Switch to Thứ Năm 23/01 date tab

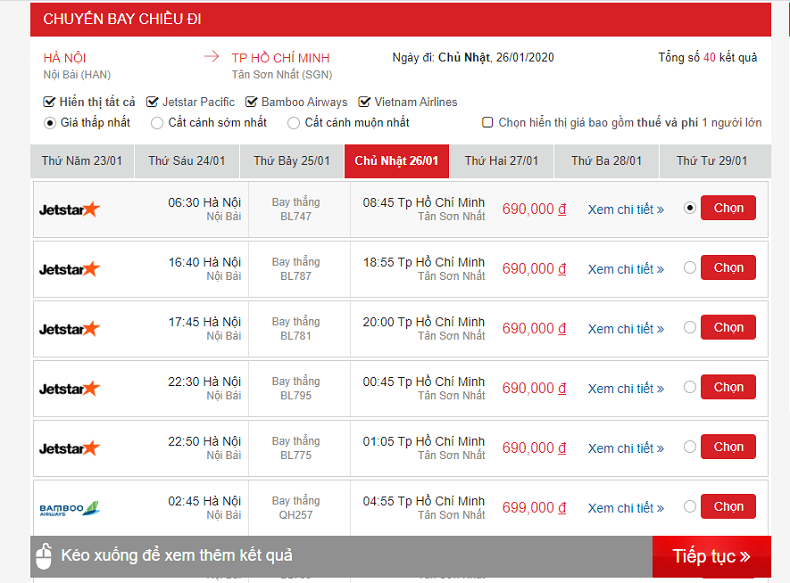click(x=82, y=161)
